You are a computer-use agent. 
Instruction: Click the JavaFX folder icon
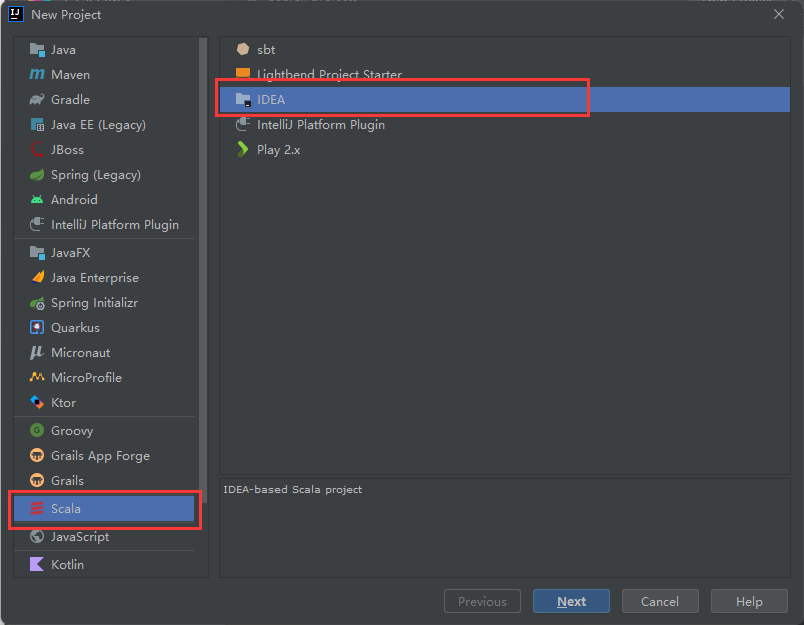37,252
